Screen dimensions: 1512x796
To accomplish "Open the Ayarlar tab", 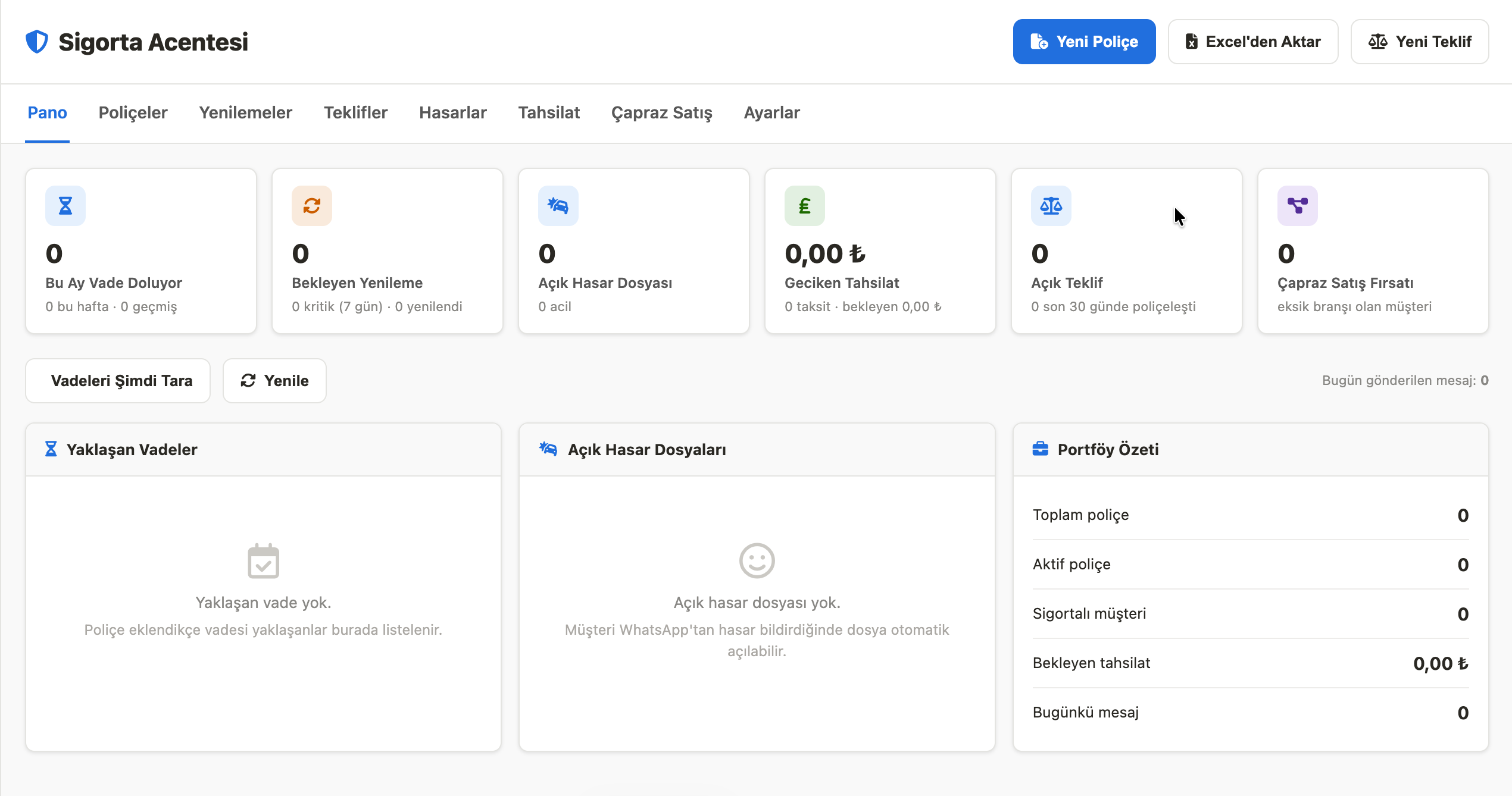I will [771, 112].
